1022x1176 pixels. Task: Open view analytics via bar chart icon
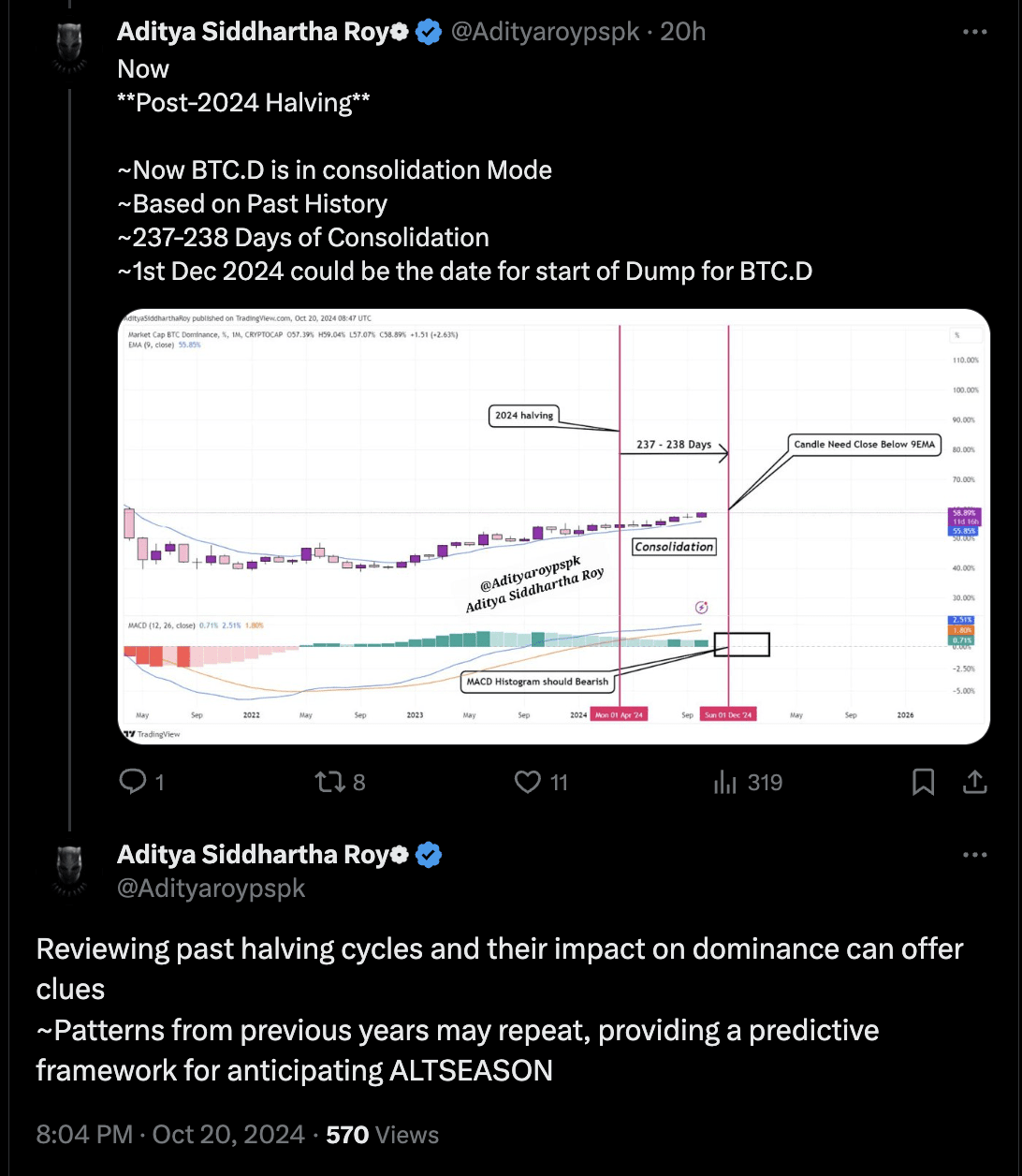(726, 782)
